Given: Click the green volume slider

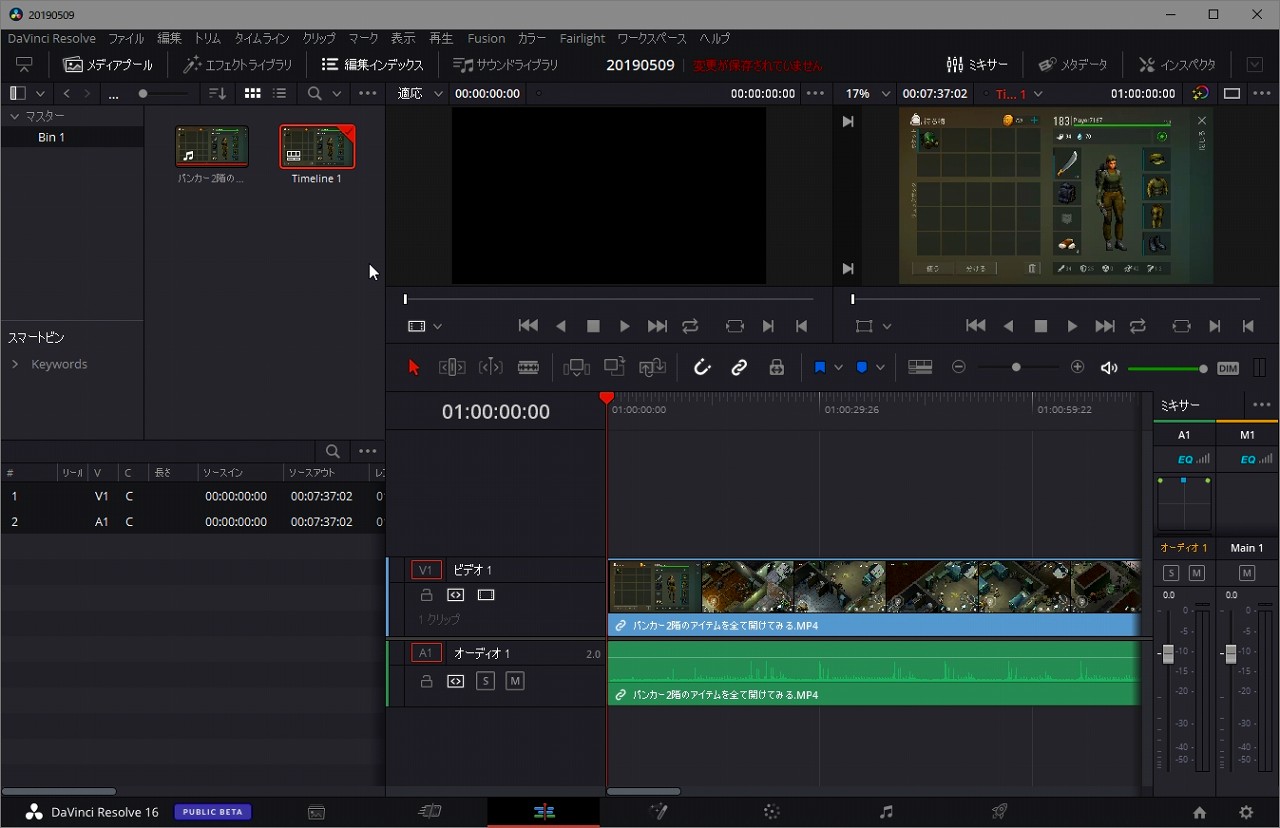Looking at the screenshot, I should [x=1166, y=369].
